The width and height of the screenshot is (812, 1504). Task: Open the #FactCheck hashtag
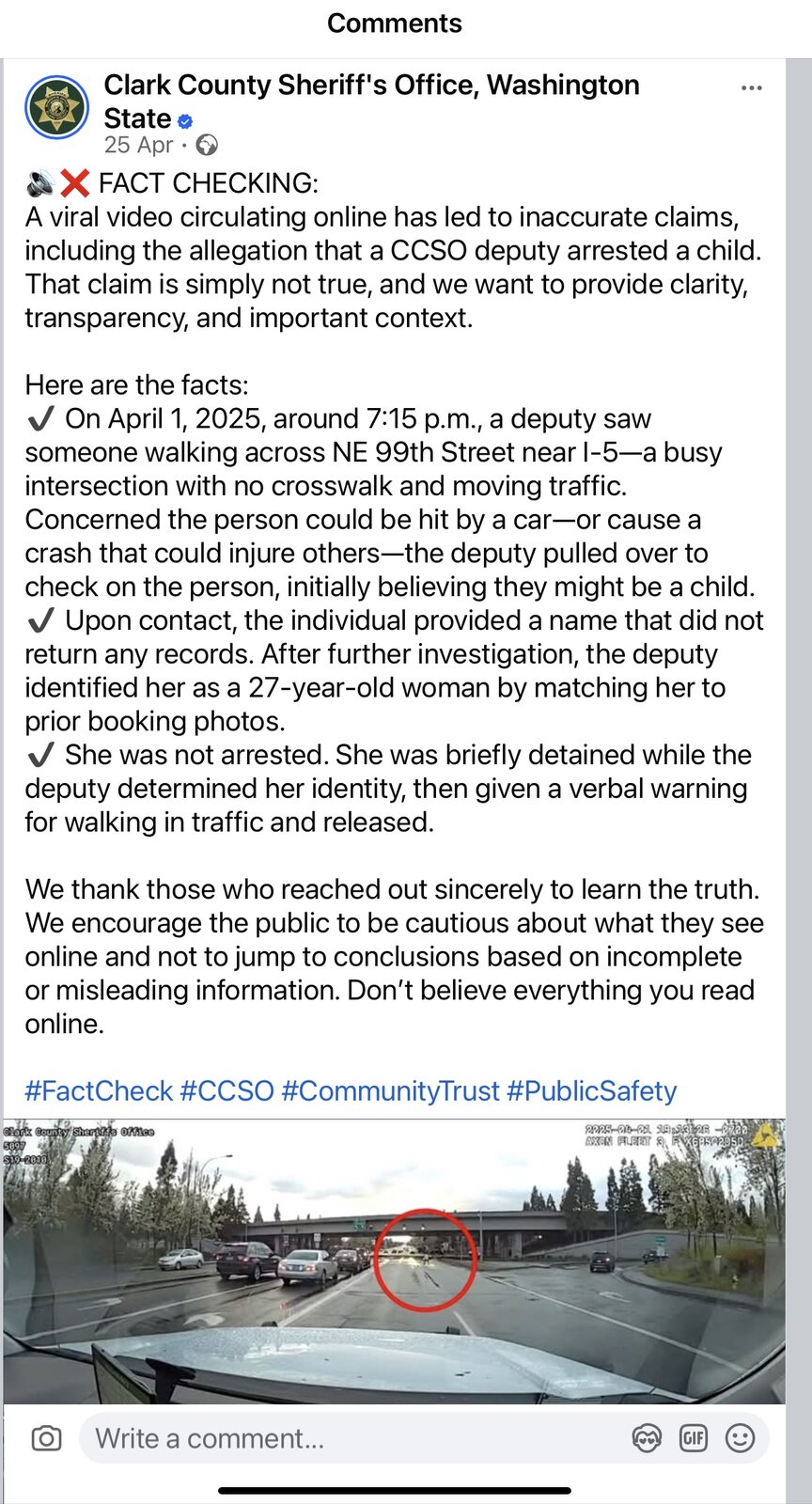point(99,1091)
